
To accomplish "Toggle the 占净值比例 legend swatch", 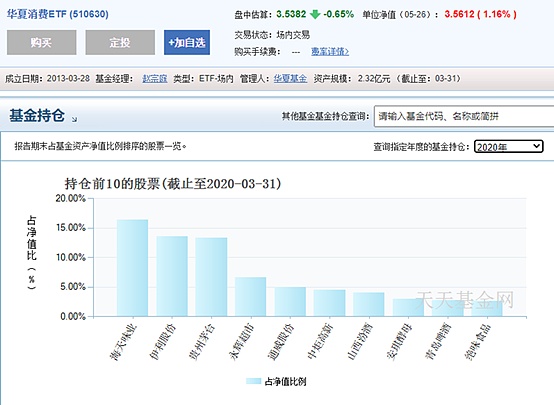I will coord(253,381).
